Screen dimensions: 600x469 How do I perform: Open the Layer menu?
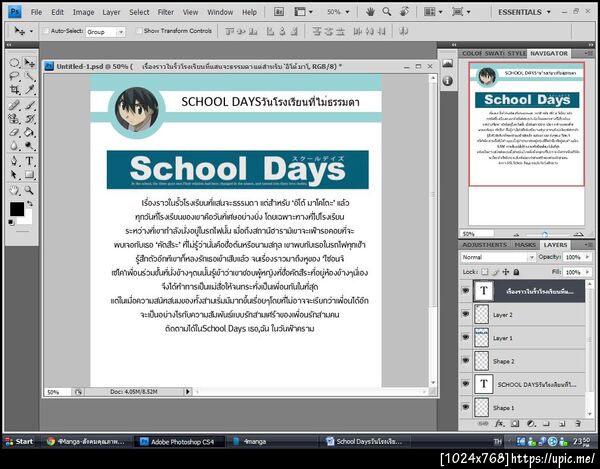pyautogui.click(x=111, y=12)
